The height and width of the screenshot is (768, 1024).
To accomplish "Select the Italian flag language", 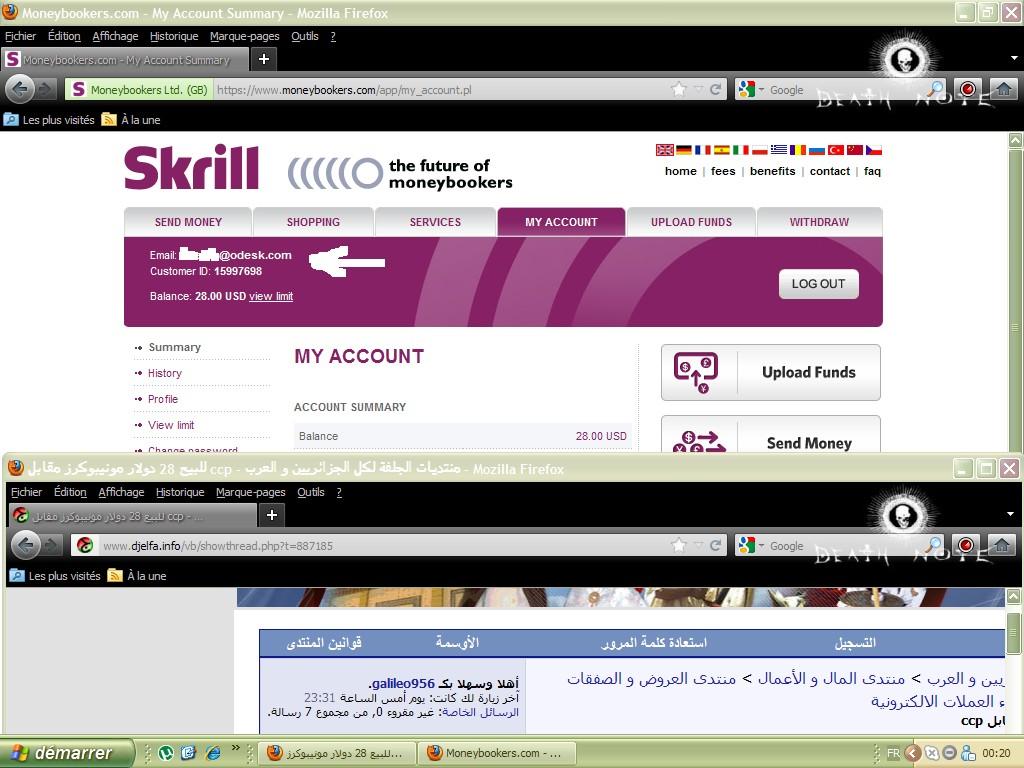I will point(740,150).
